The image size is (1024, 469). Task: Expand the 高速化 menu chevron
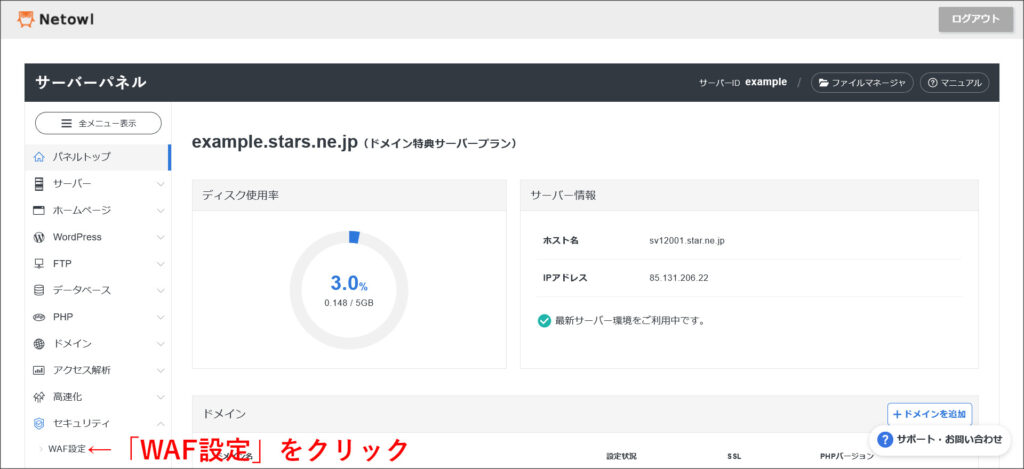tap(161, 397)
